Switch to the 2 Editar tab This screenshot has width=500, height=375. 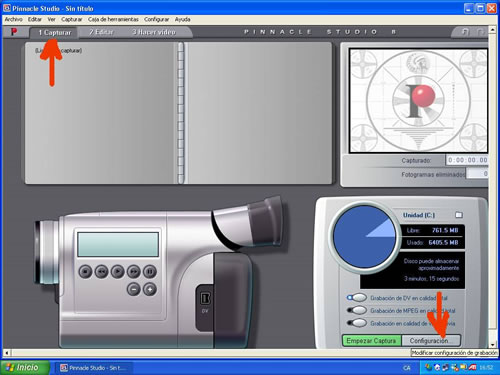tap(101, 32)
